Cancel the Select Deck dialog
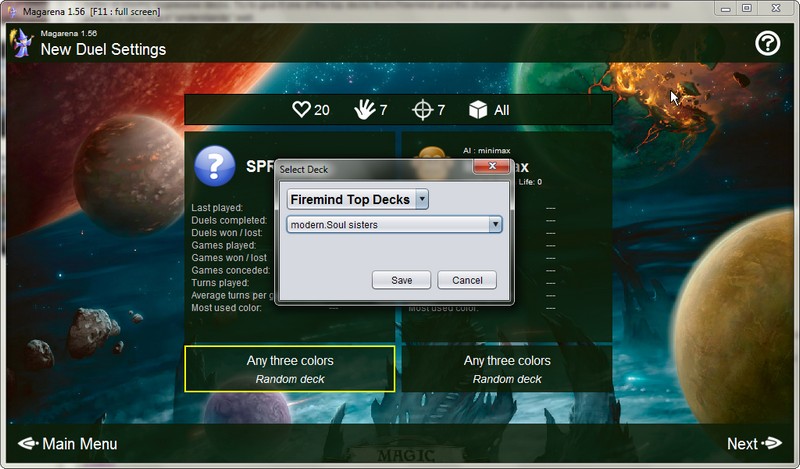This screenshot has height=469, width=800. pos(467,280)
